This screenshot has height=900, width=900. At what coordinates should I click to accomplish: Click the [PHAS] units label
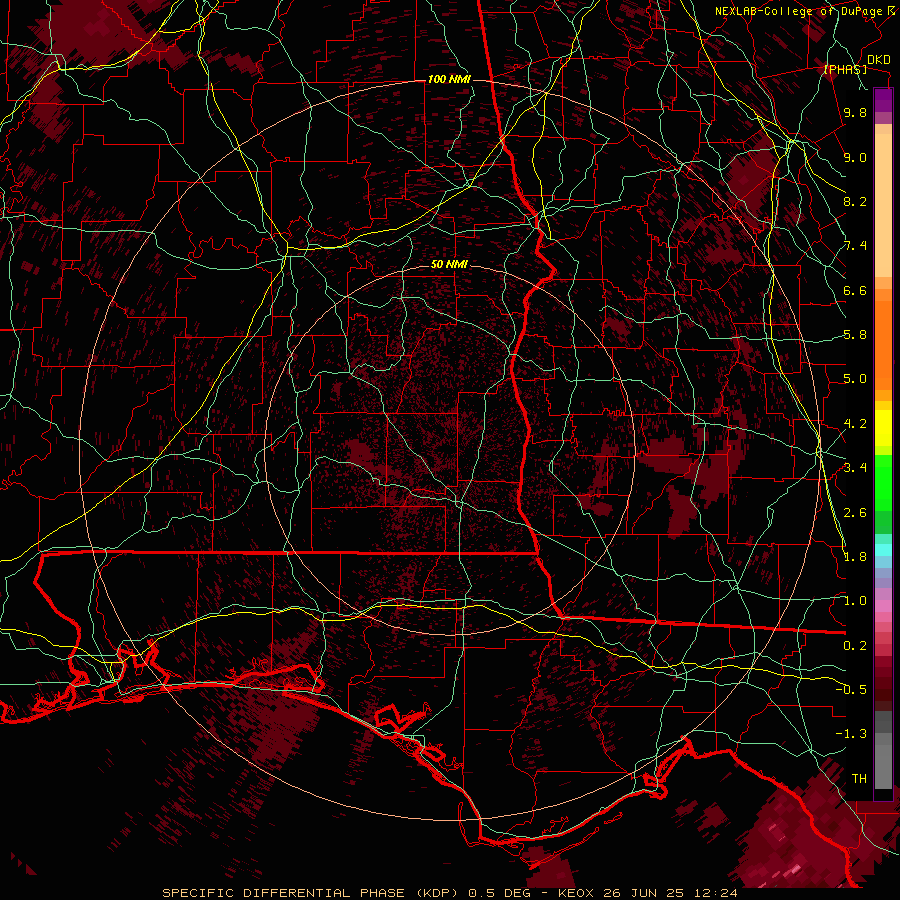[845, 70]
